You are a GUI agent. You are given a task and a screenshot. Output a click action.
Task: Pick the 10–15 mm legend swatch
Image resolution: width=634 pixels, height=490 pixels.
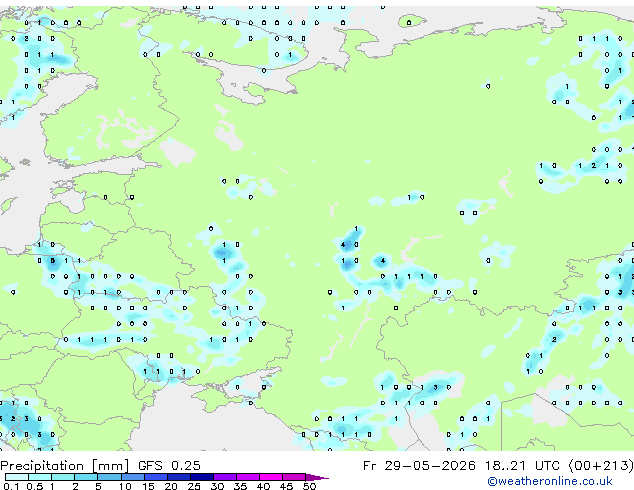coord(133,477)
